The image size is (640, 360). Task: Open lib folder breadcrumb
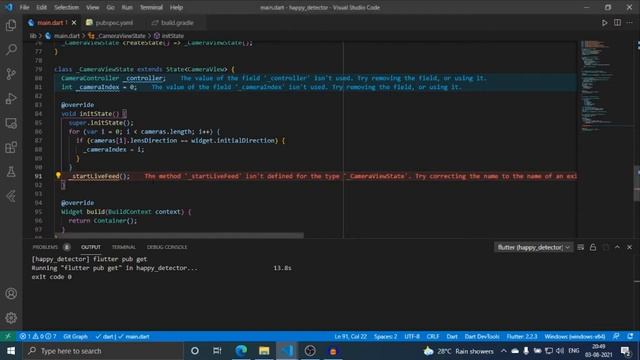click(x=33, y=36)
